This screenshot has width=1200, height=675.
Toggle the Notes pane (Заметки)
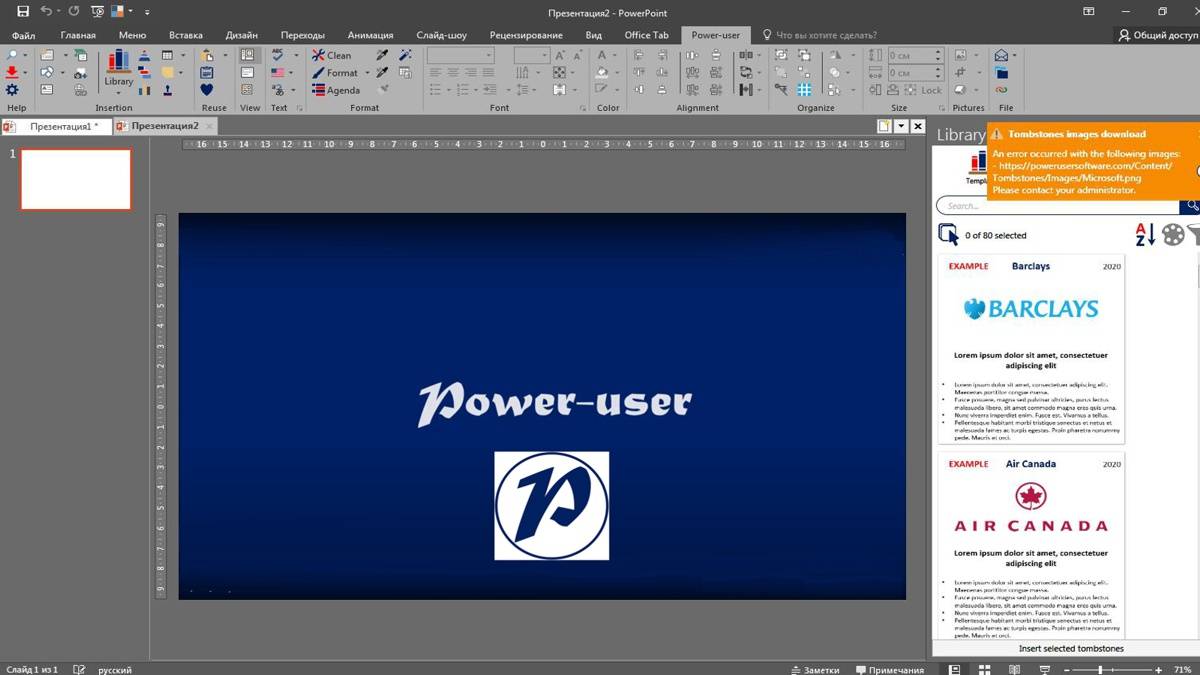(815, 669)
